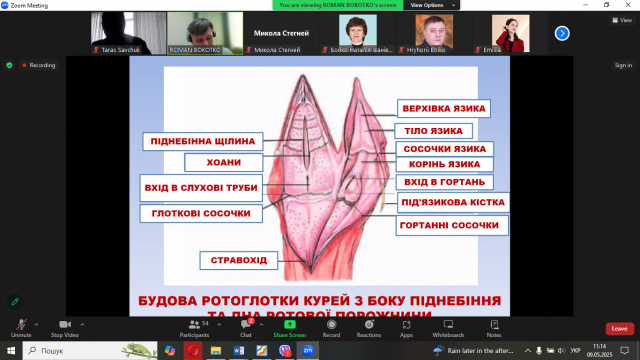Select Emilia's video thumbnail

(x=510, y=33)
